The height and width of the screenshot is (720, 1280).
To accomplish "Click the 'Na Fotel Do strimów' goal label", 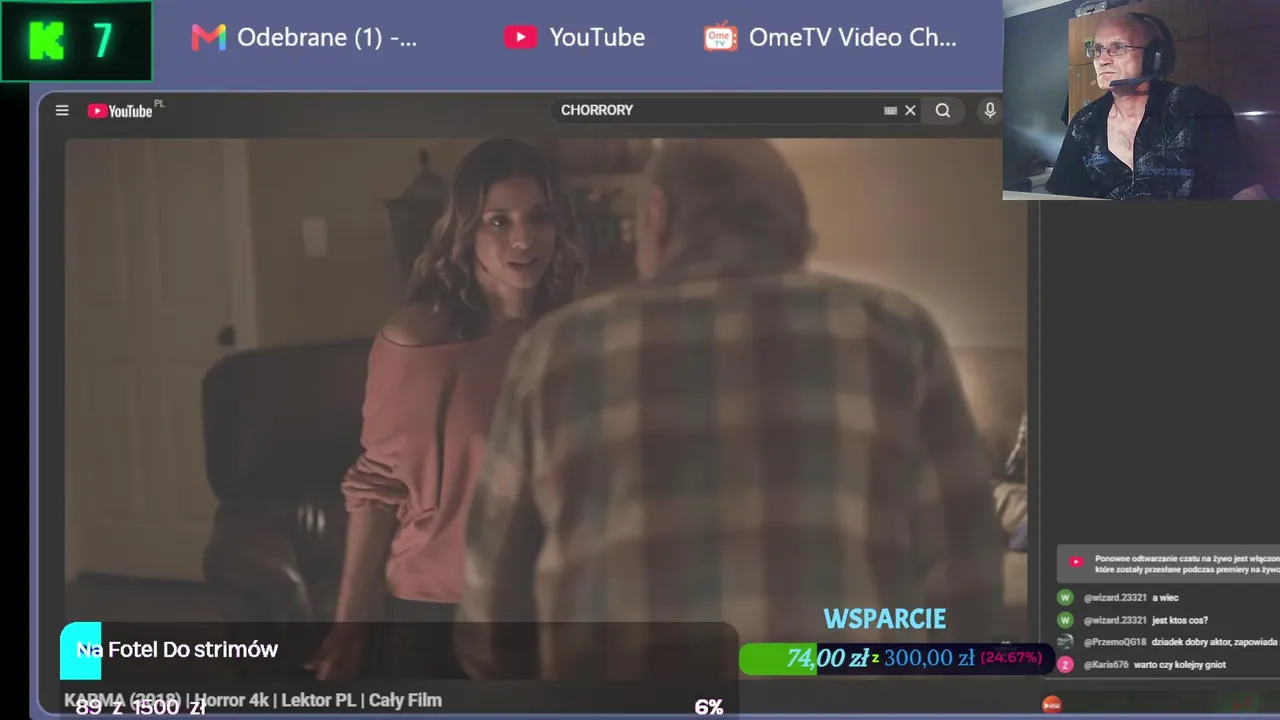I will [177, 650].
